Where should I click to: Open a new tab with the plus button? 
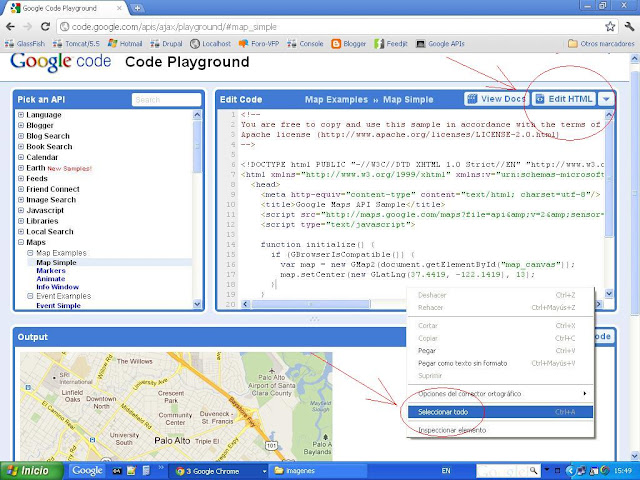(x=138, y=8)
